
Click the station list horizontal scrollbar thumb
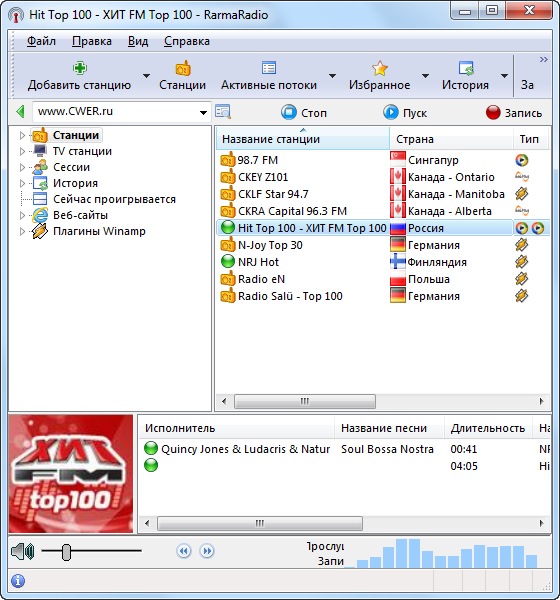click(305, 401)
